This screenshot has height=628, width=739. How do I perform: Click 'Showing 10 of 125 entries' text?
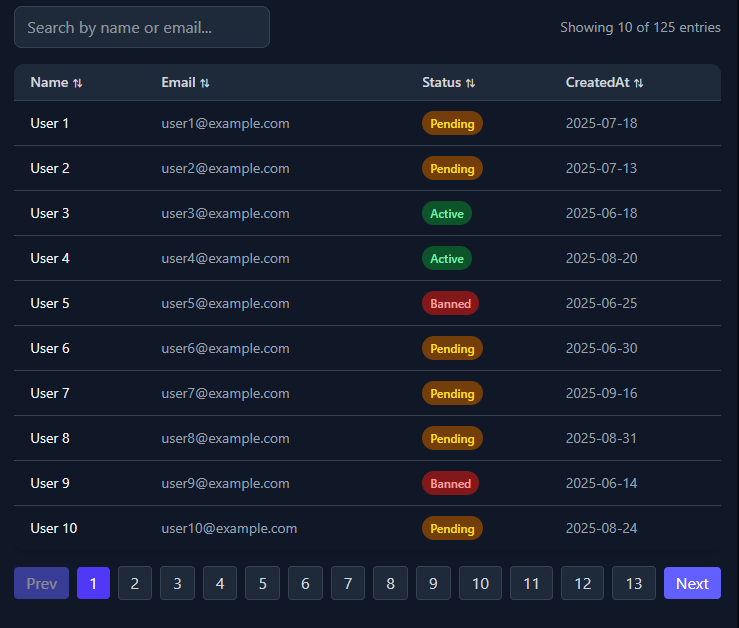coord(640,27)
